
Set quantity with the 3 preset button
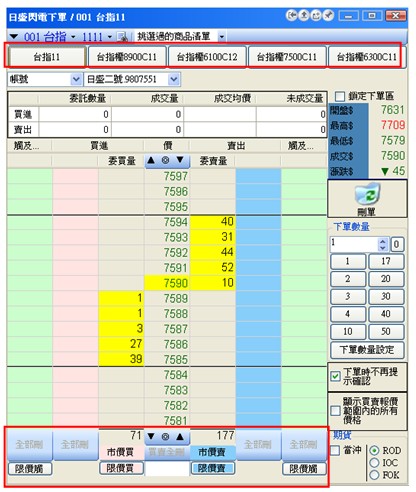(348, 296)
